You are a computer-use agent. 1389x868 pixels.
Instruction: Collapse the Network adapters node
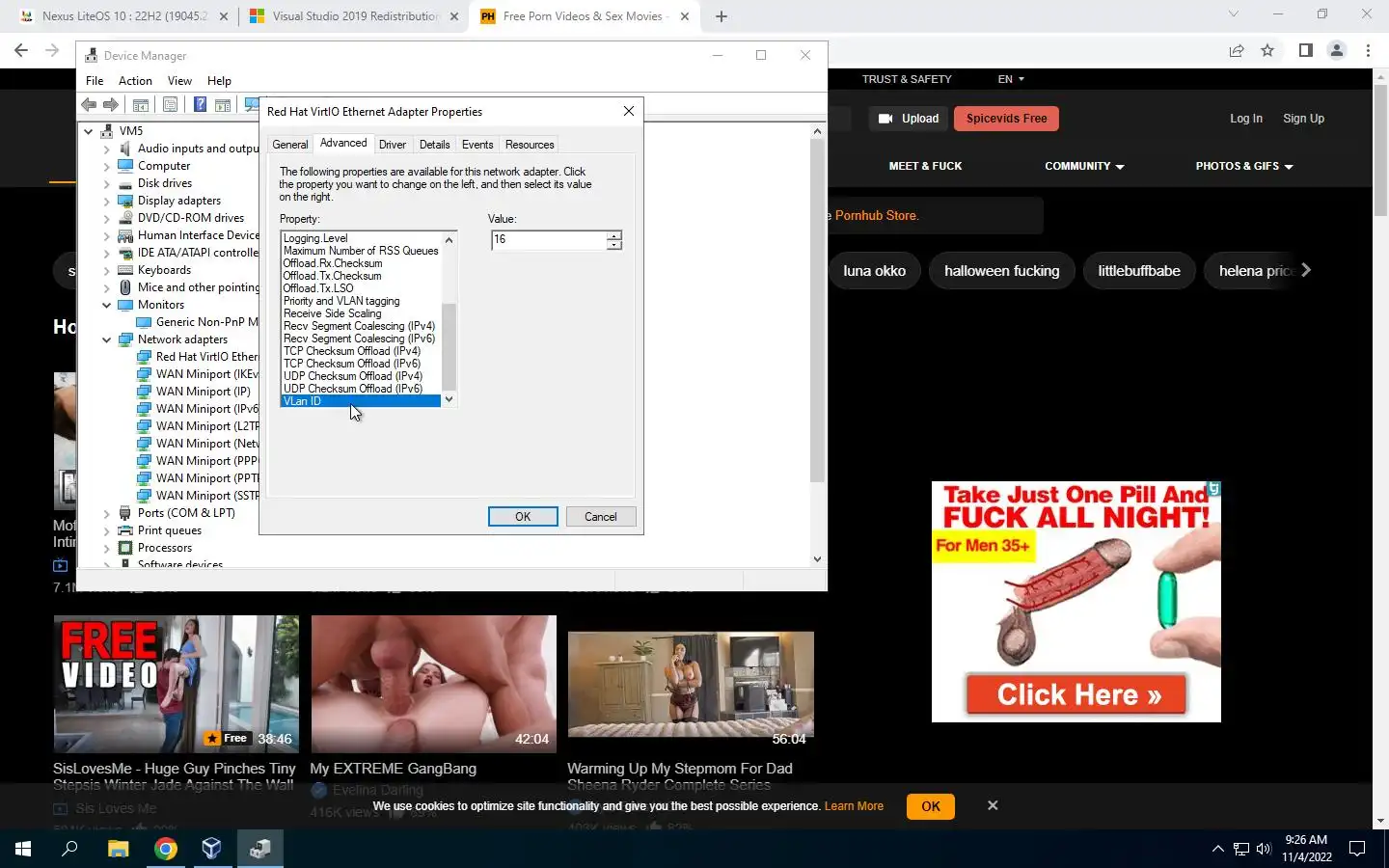click(106, 339)
